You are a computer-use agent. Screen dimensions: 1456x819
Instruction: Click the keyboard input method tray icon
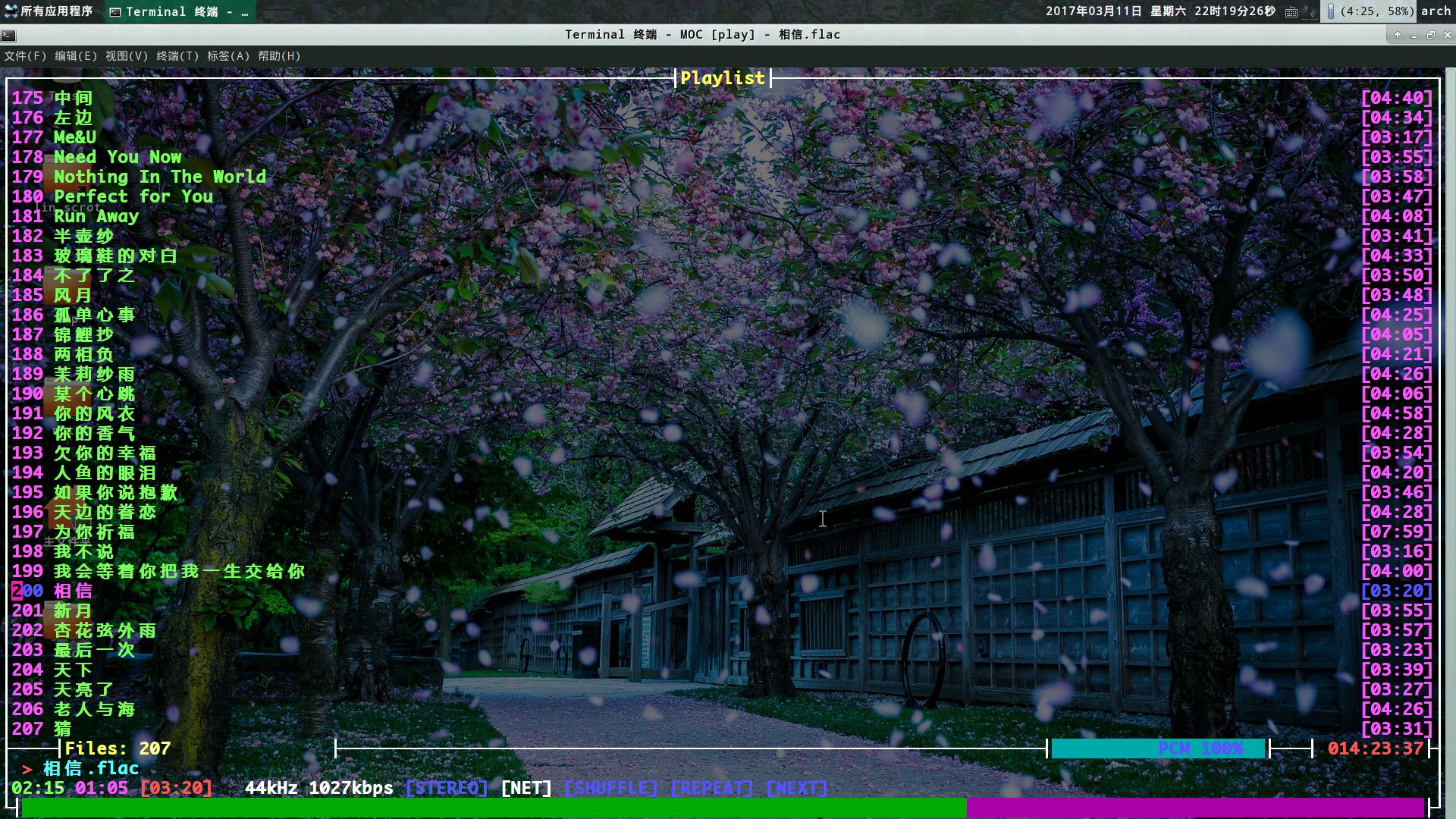click(x=1291, y=11)
